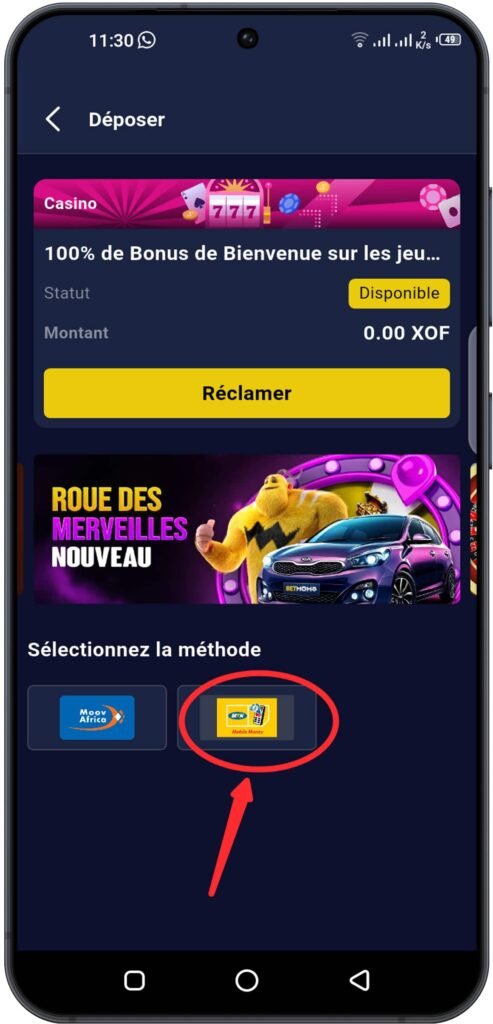Tap the Disponible status badge
This screenshot has height=1024, width=493.
[x=399, y=293]
